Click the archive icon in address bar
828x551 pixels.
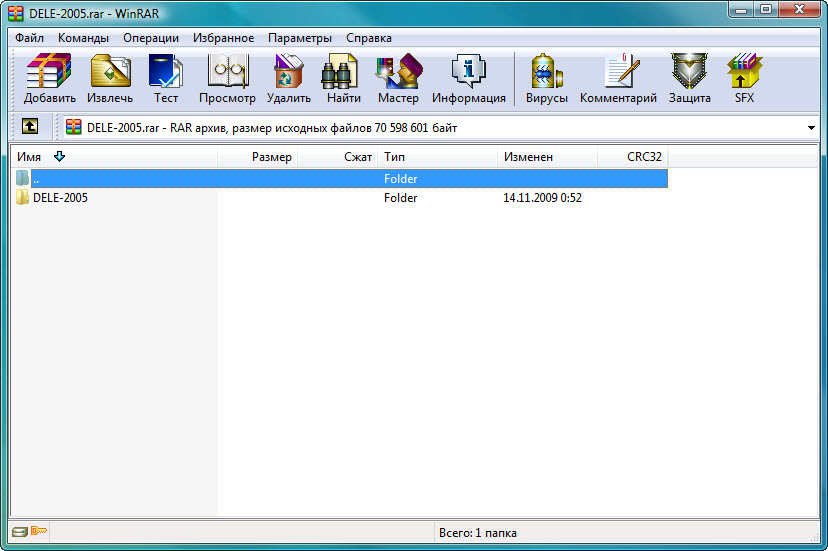[x=74, y=127]
